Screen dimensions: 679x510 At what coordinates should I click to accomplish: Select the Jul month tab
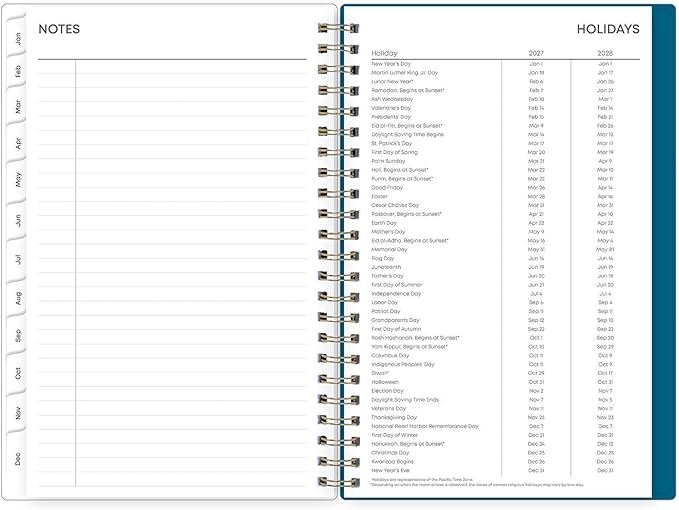(16, 259)
